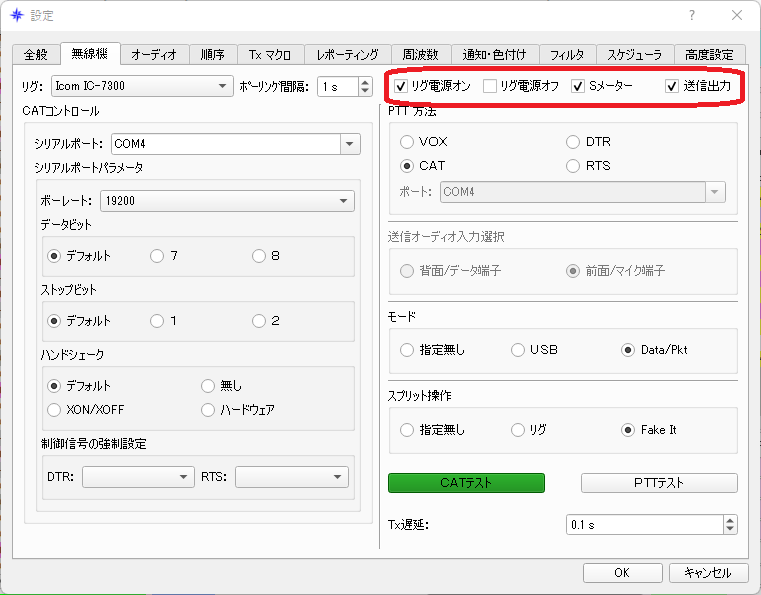Screen dimensions: 761x595
Task: Switch to the 通知・色付け tab
Action: (495, 54)
